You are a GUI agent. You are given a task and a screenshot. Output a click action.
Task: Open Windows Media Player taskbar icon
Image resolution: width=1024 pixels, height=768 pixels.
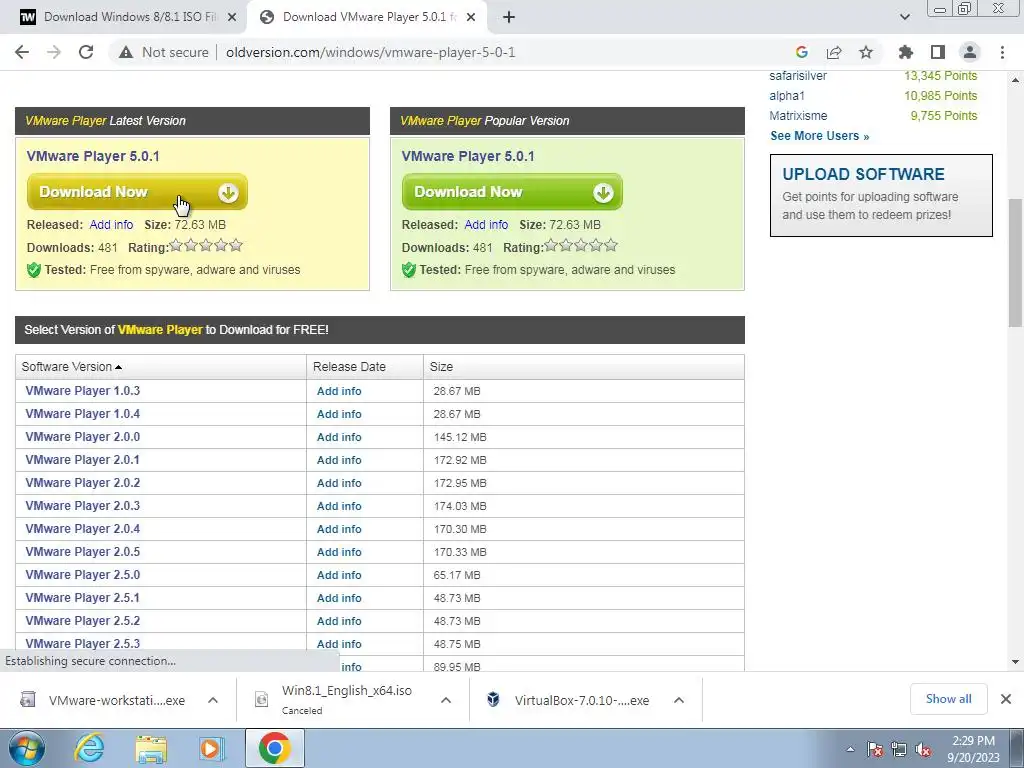[212, 748]
